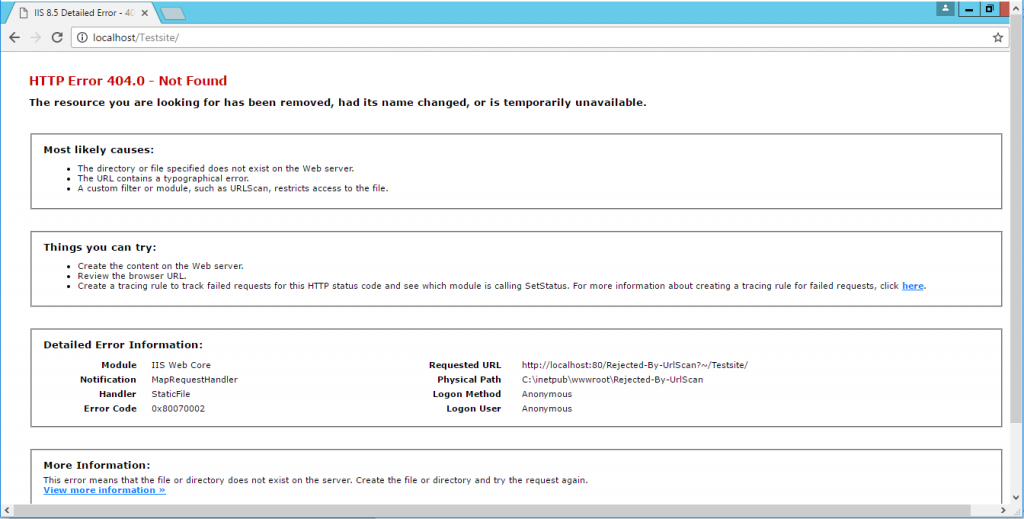This screenshot has height=519, width=1024.
Task: Open a new tab with the new-tab button
Action: pyautogui.click(x=172, y=13)
